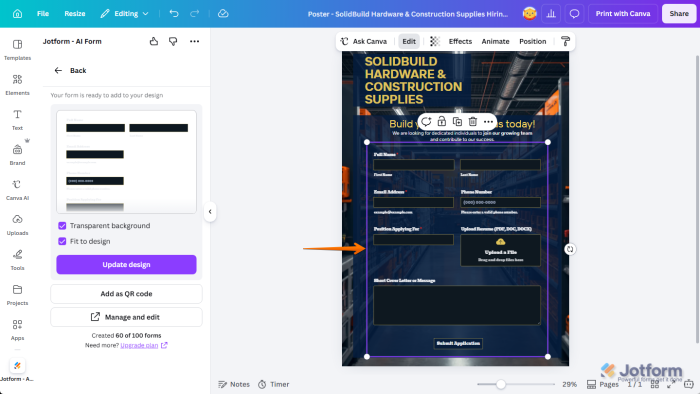The width and height of the screenshot is (700, 394).
Task: Click the Share button
Action: pyautogui.click(x=679, y=14)
